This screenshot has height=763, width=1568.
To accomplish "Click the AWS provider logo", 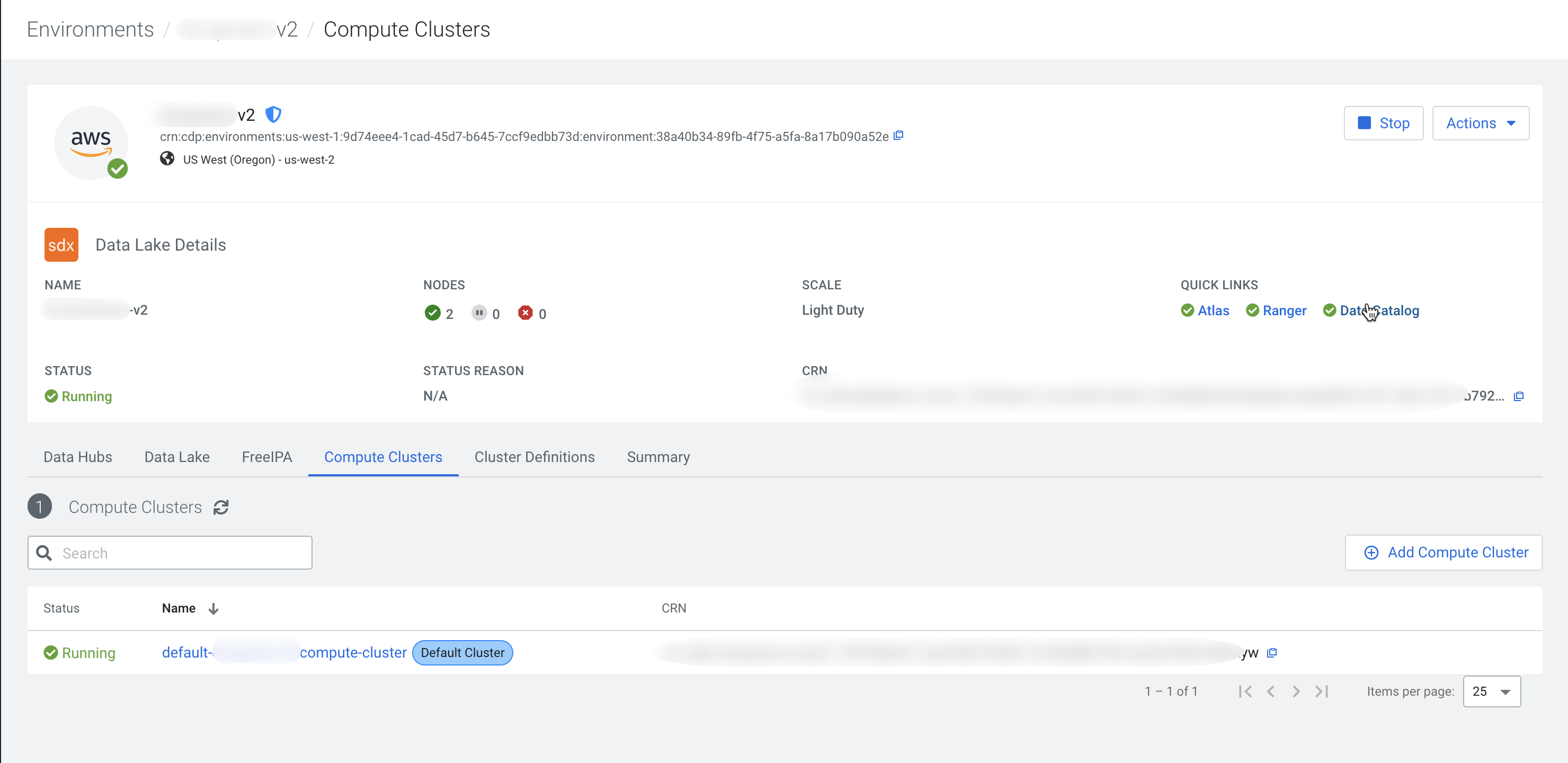I will click(x=91, y=143).
